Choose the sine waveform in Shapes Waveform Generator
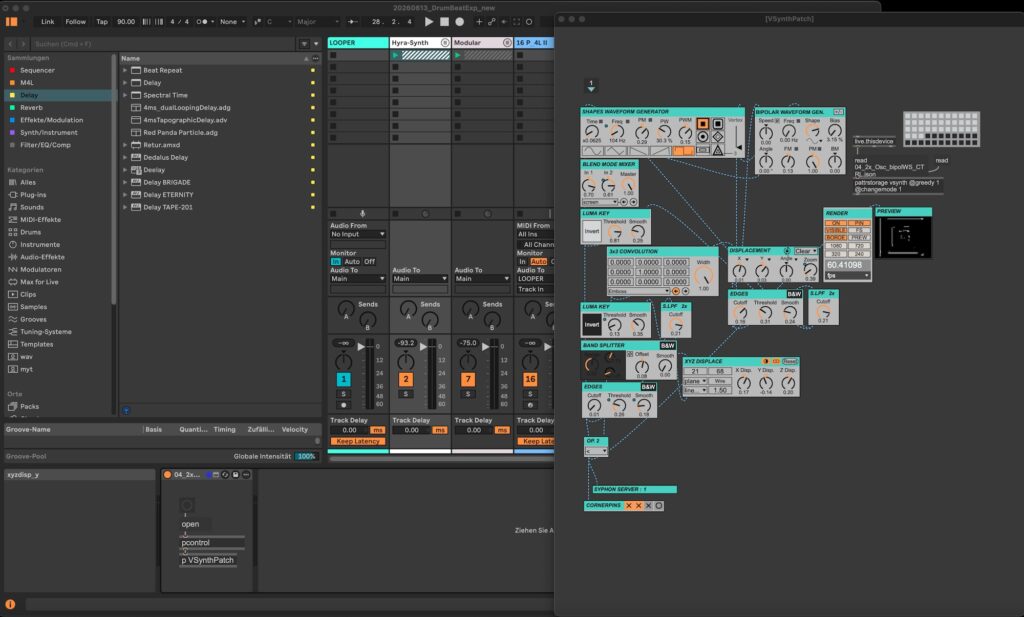The width and height of the screenshot is (1024, 617). tap(593, 151)
